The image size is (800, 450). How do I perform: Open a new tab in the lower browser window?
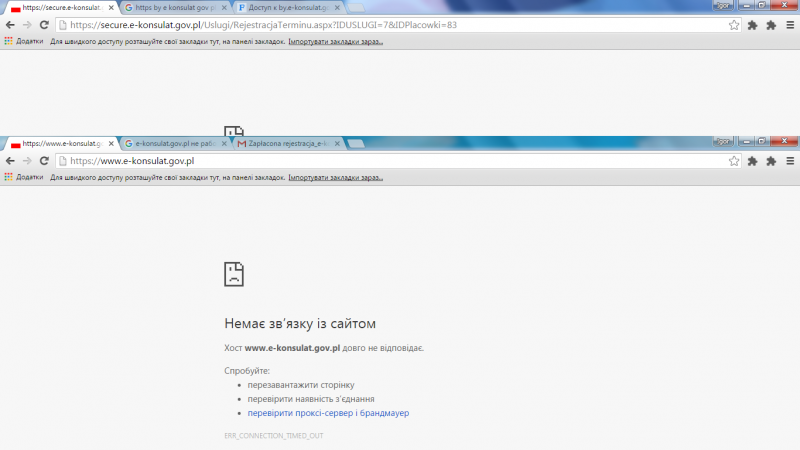point(356,145)
